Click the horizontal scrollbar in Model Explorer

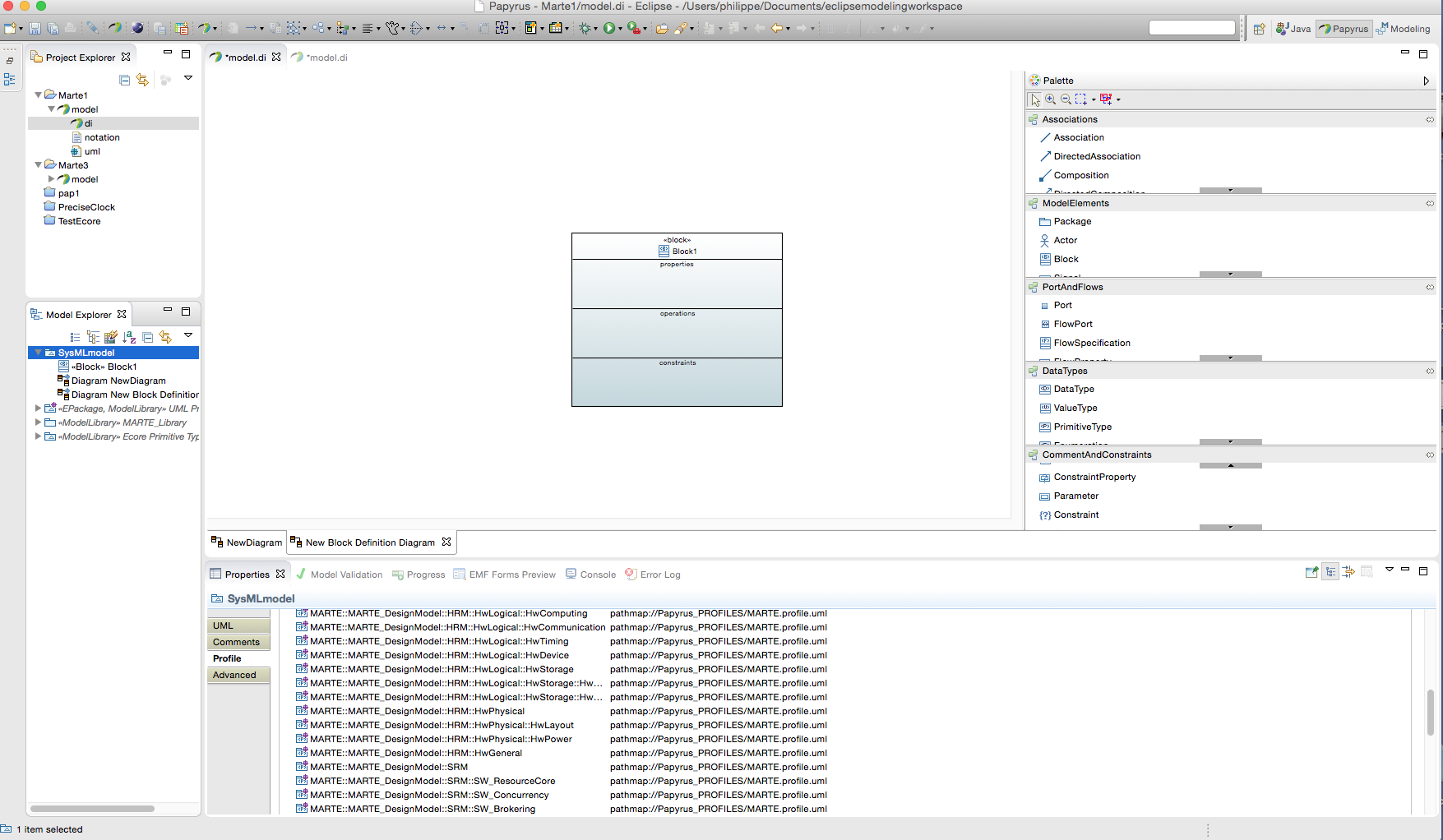tap(92, 809)
